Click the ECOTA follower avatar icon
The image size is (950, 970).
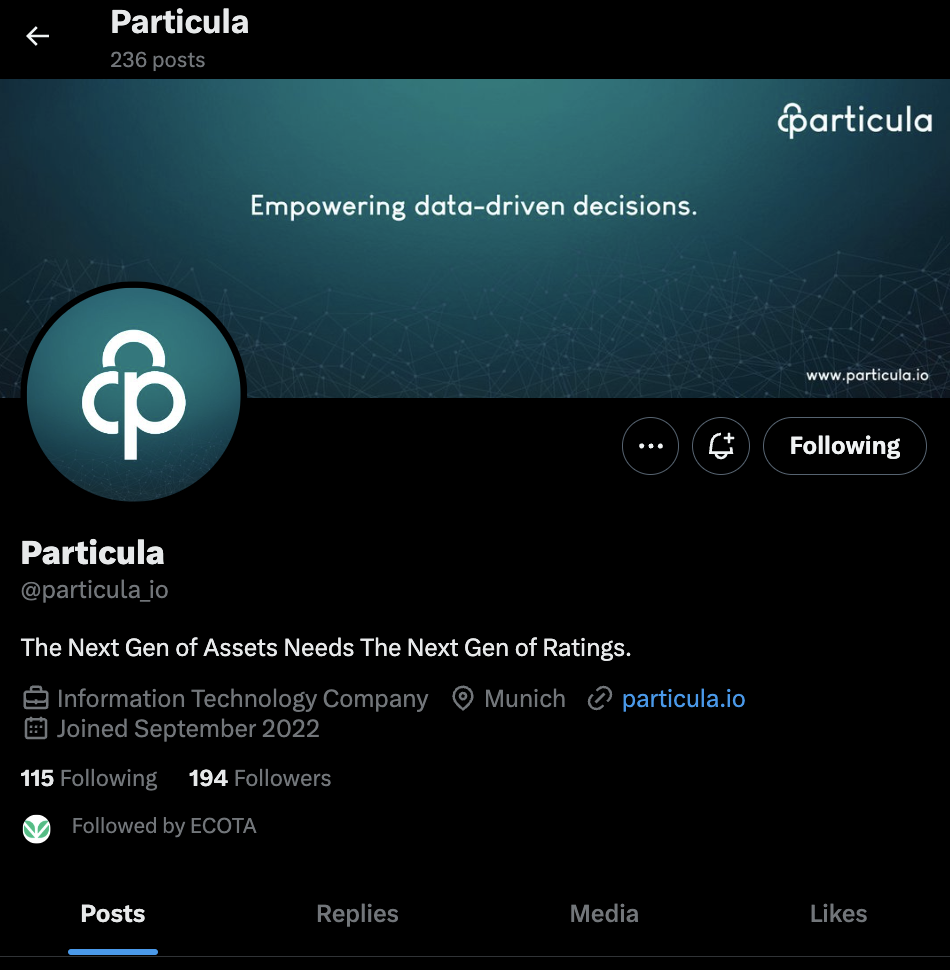pos(36,828)
